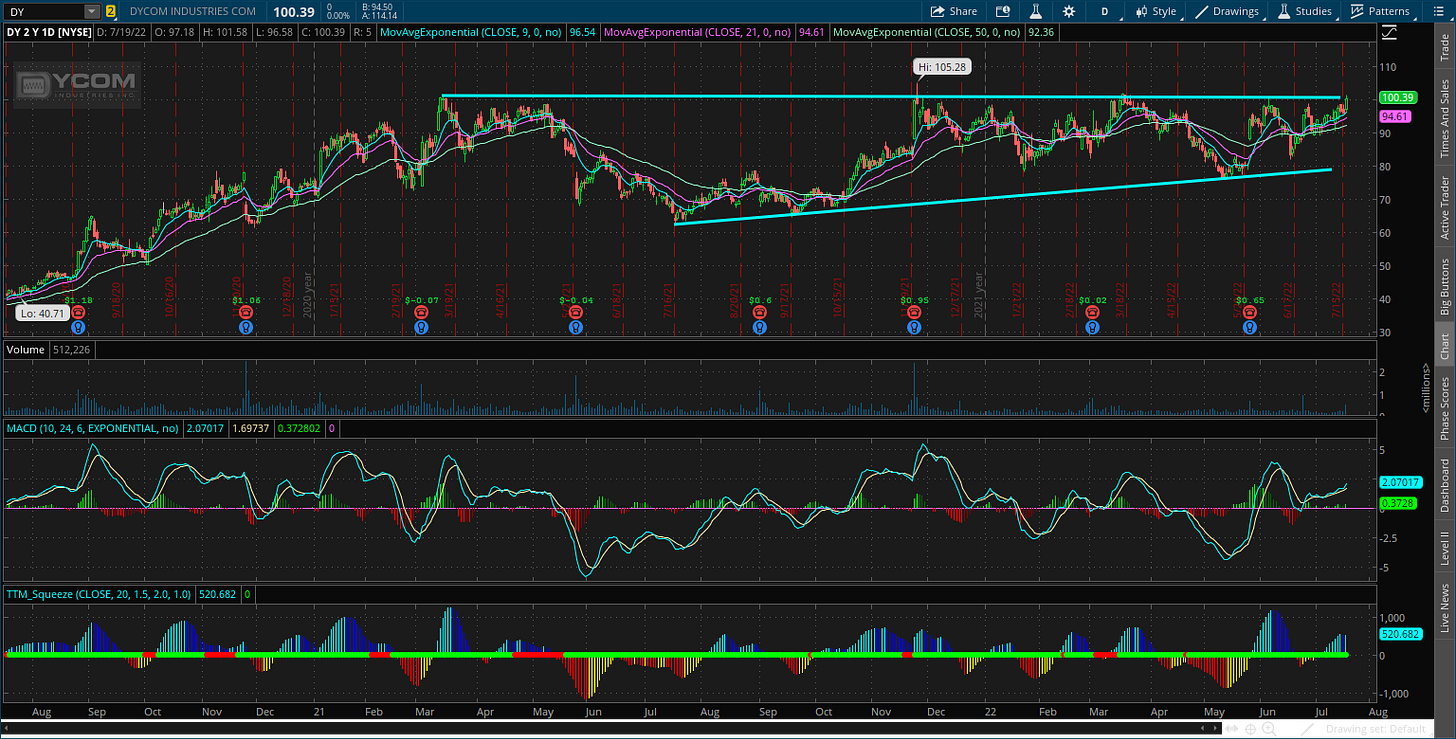Click the red earnings phone icon under $-0.04

tap(575, 312)
